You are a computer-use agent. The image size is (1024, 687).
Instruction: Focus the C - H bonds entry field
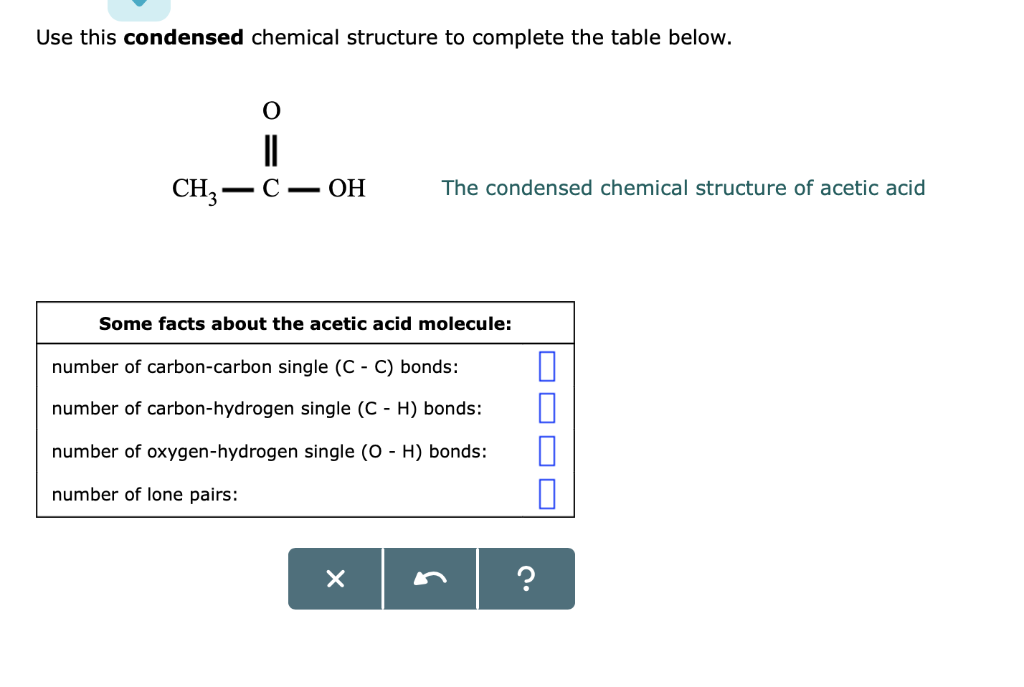546,407
